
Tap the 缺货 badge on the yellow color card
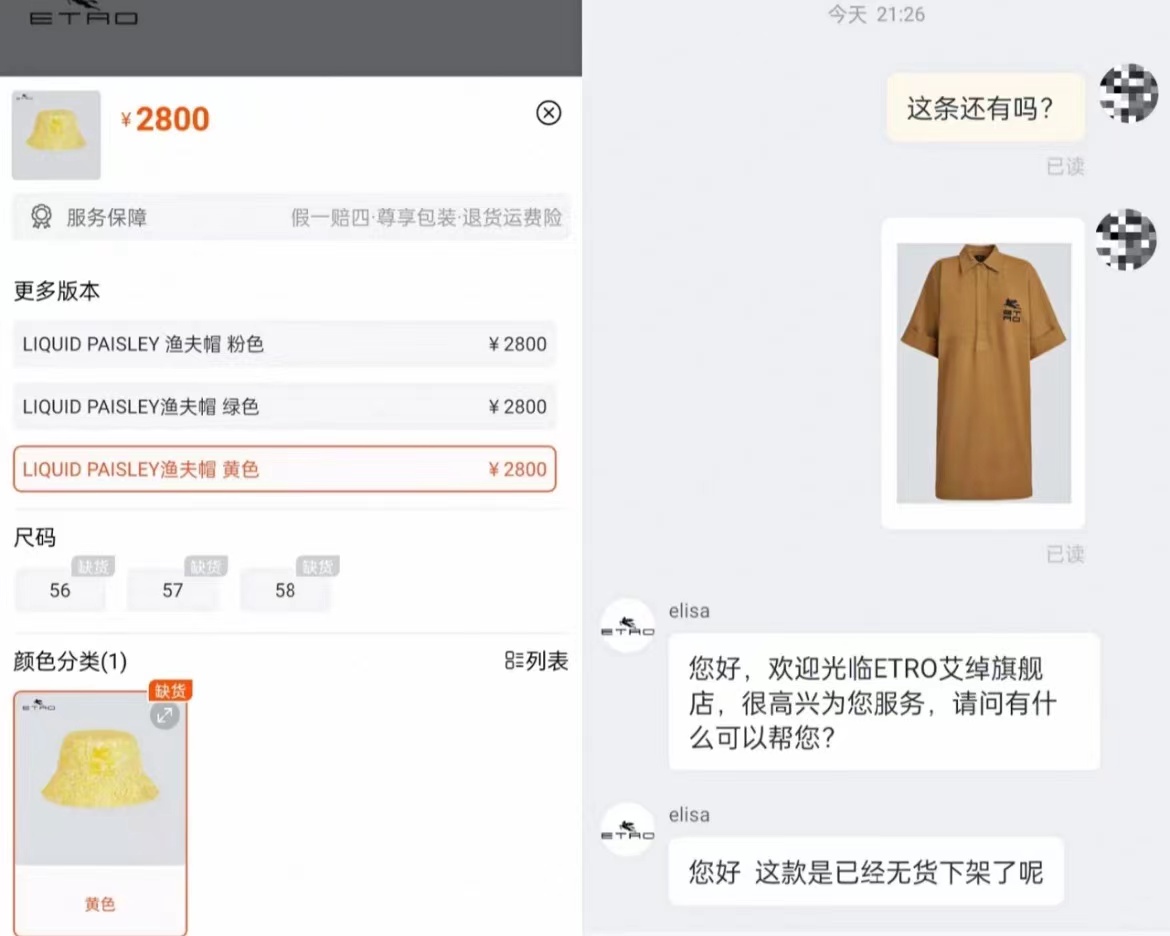point(170,690)
